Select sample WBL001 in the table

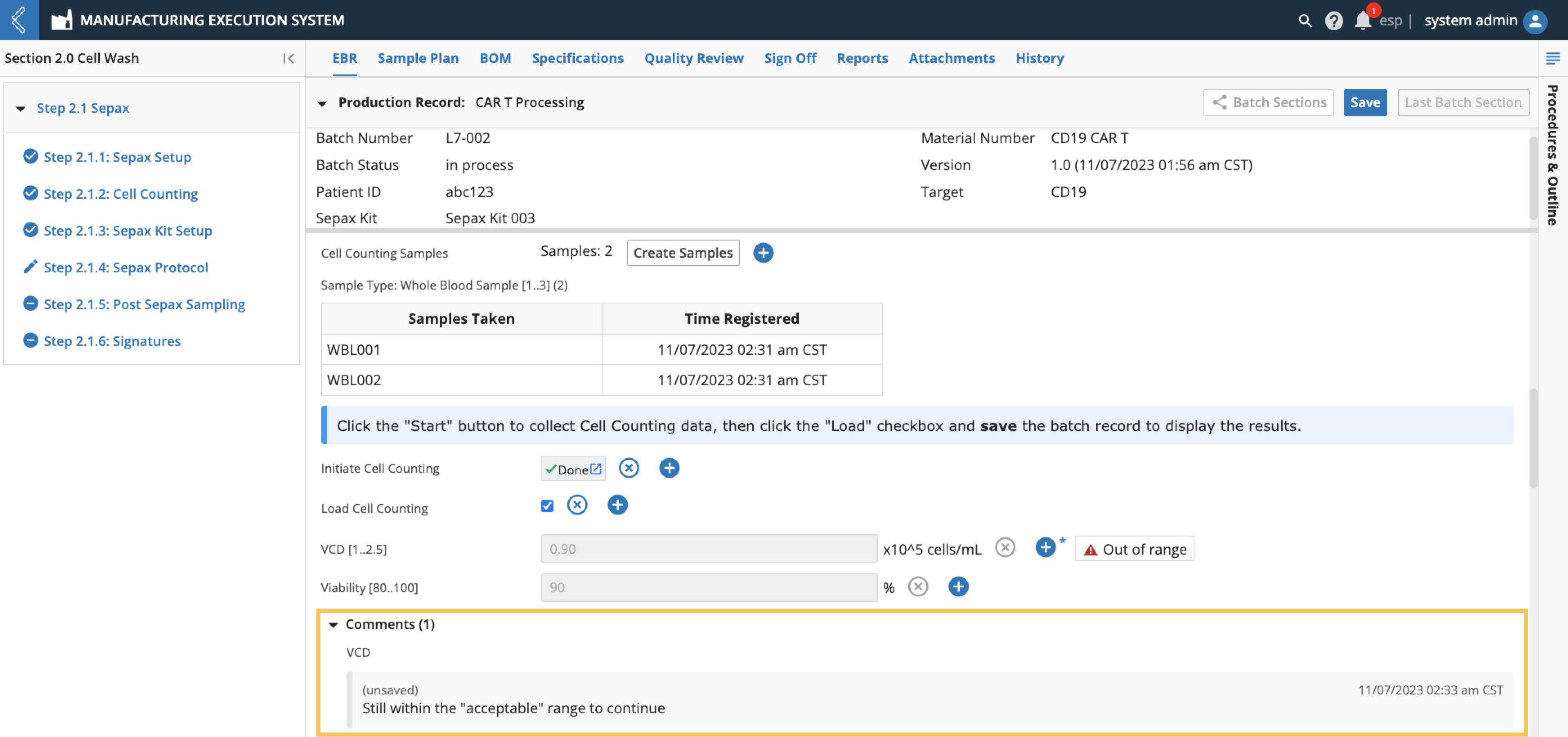(x=353, y=350)
